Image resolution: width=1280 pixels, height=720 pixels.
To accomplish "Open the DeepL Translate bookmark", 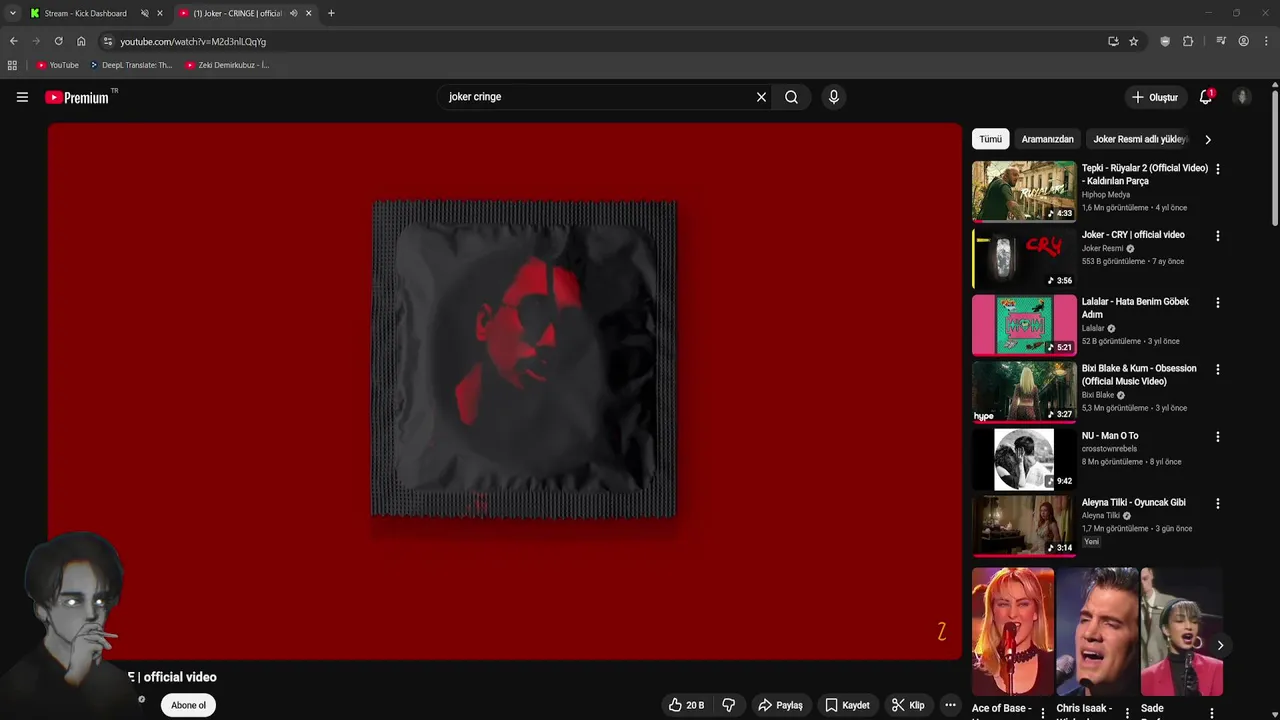I will 131,65.
